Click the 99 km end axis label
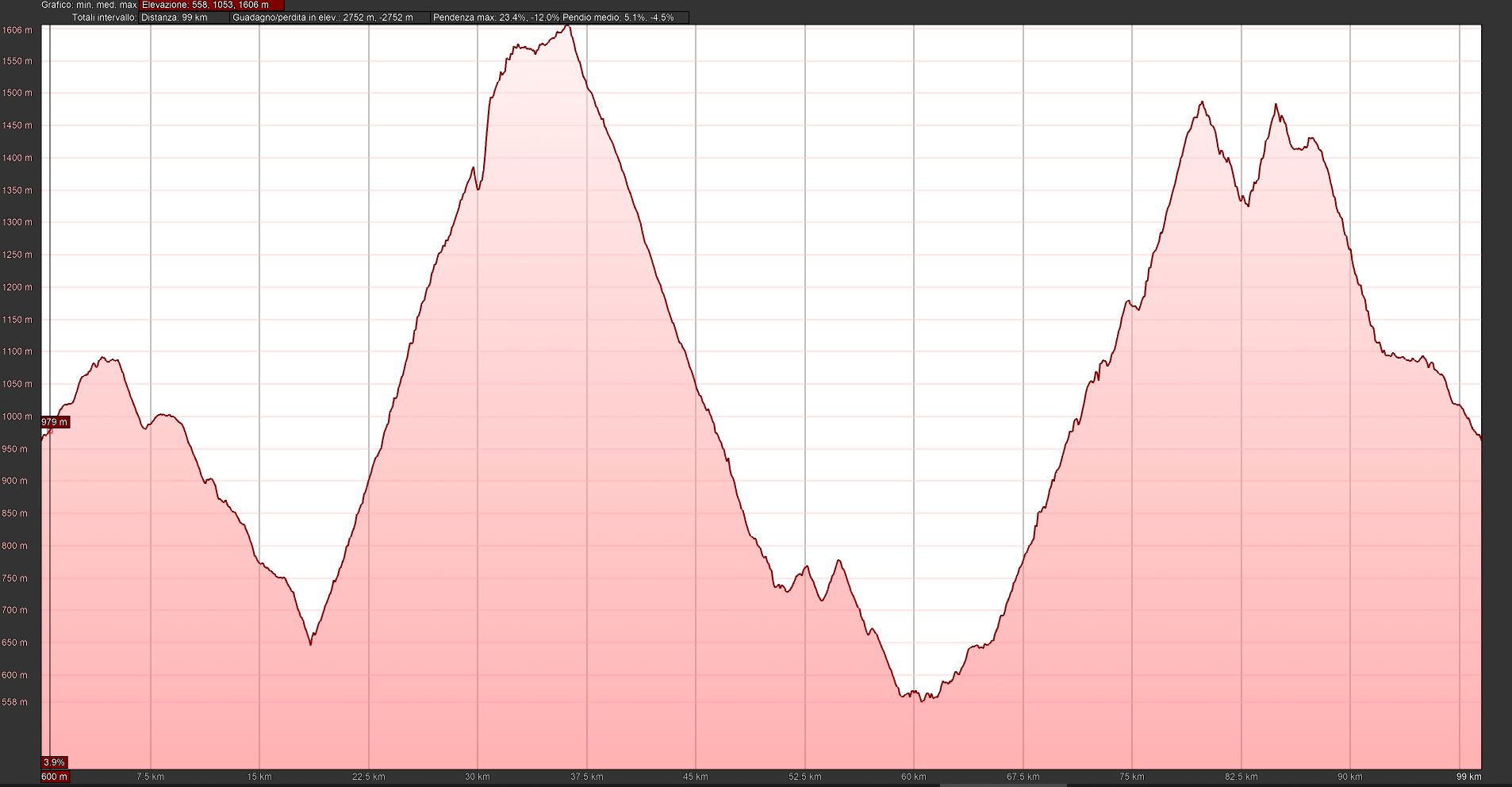The height and width of the screenshot is (787, 1512). click(1468, 777)
